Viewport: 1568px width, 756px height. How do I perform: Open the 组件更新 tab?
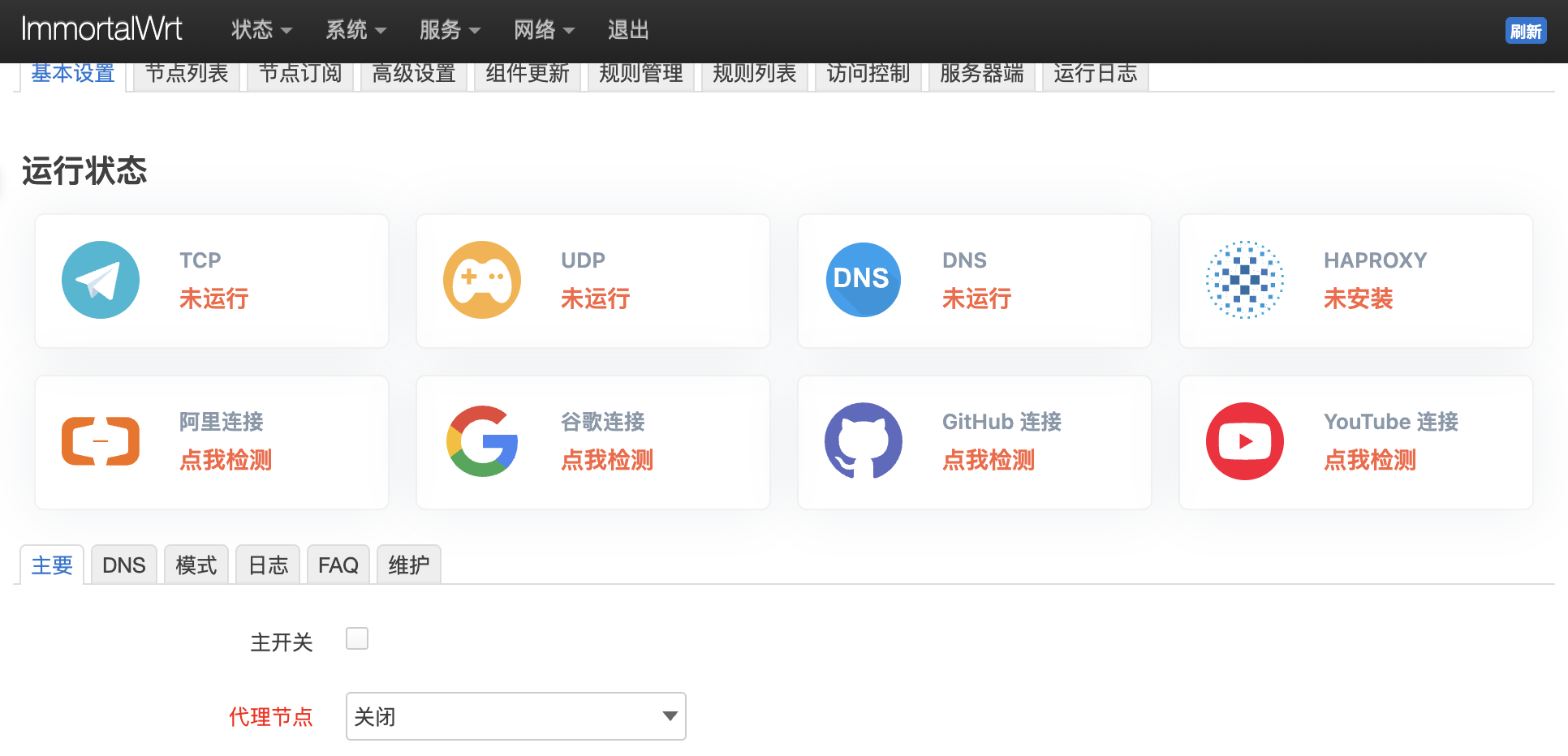click(x=528, y=75)
